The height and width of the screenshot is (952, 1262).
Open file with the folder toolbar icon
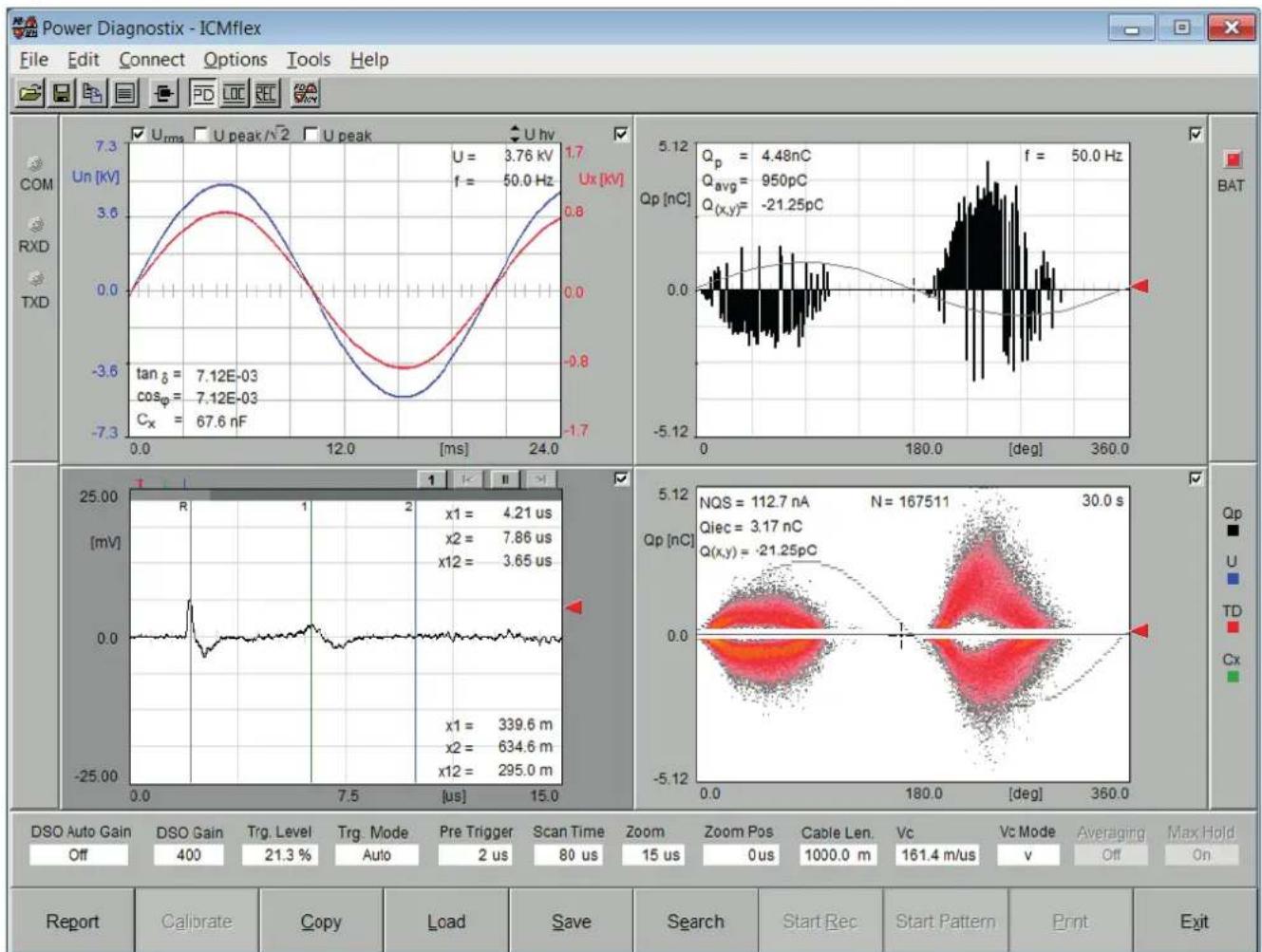(x=31, y=93)
